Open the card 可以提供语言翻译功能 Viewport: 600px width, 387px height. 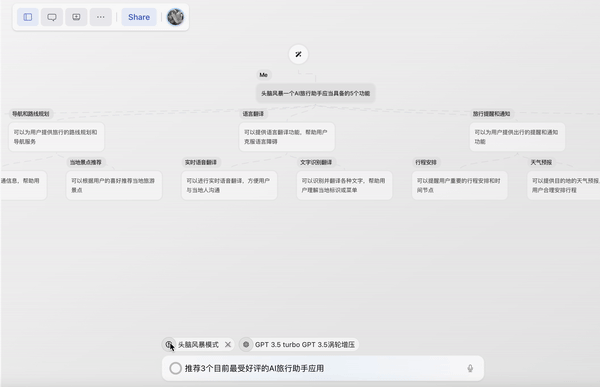pyautogui.click(x=287, y=137)
